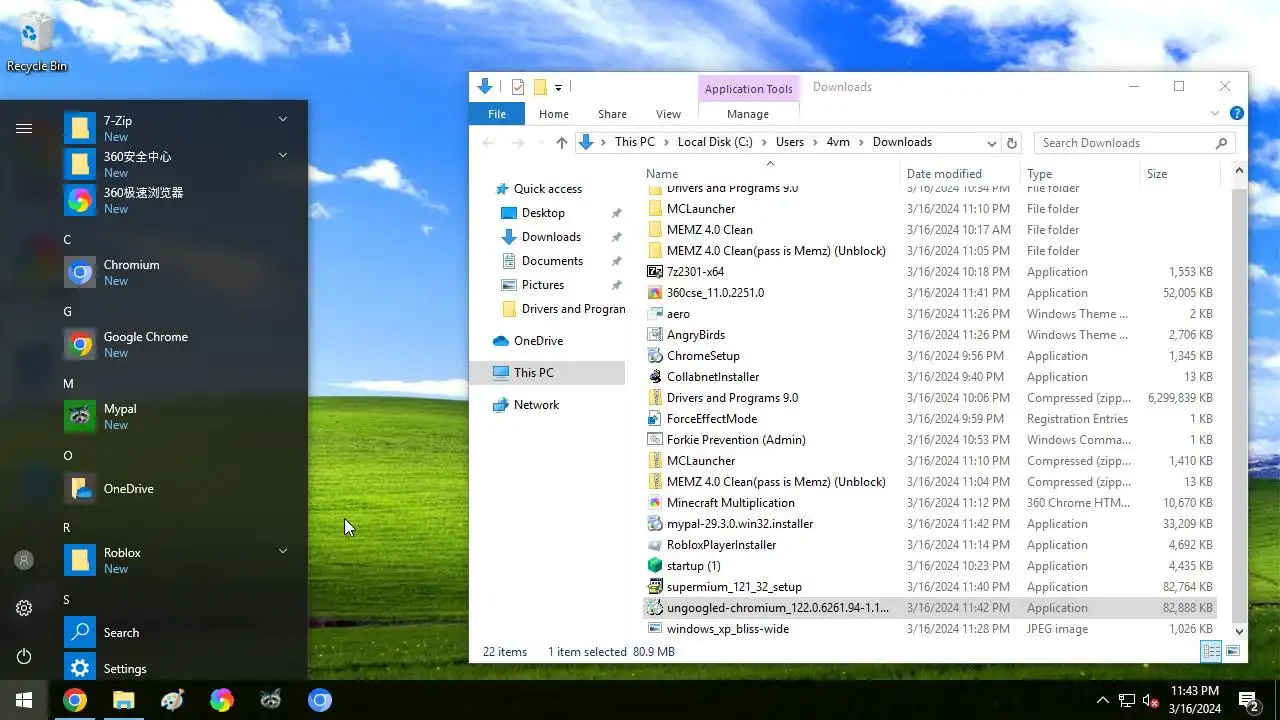Click the Power icon in Start menu

(24, 656)
